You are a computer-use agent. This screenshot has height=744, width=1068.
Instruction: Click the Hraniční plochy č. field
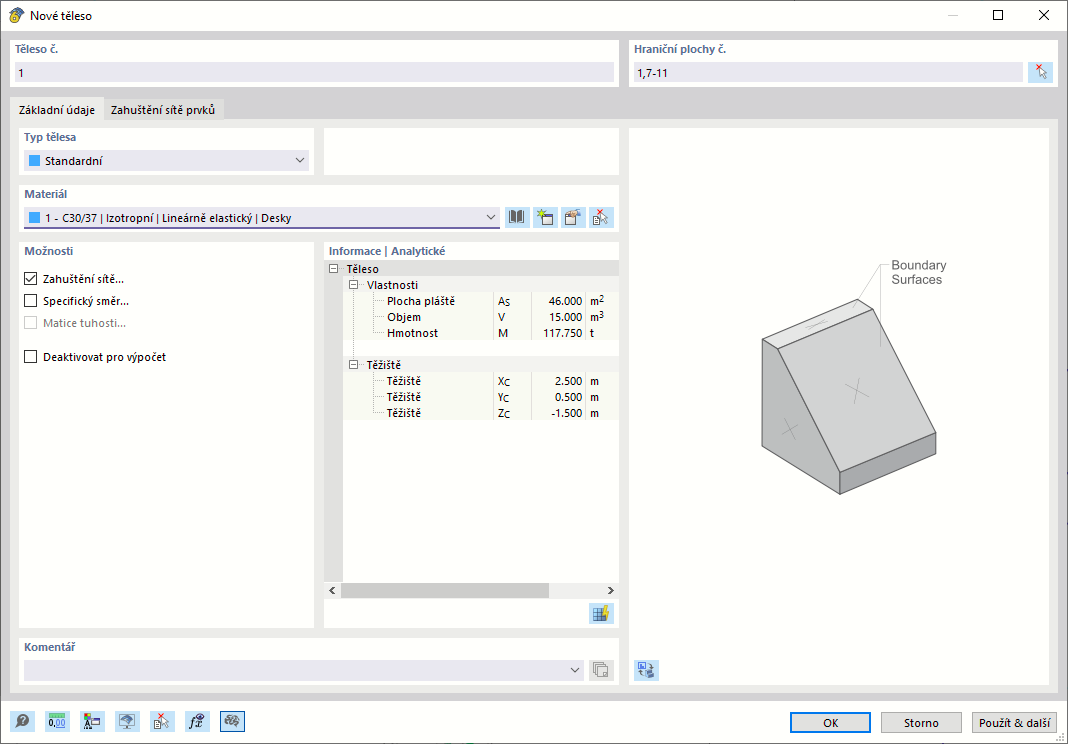click(828, 72)
